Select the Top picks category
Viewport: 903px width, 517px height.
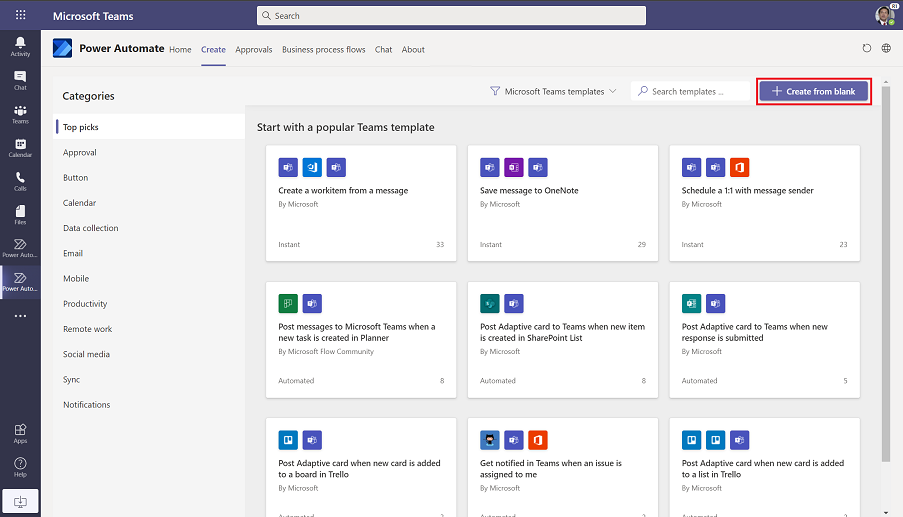[x=150, y=127]
